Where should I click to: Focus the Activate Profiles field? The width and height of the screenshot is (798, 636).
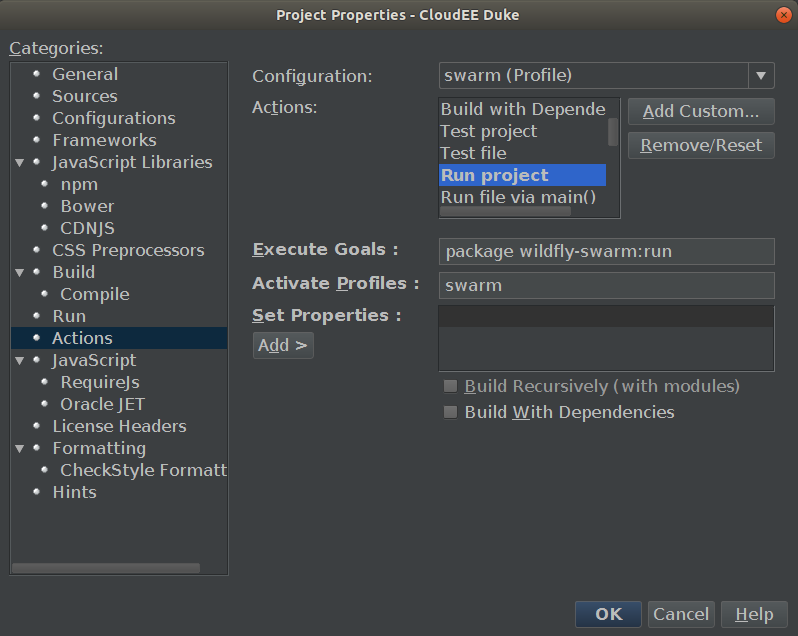tap(606, 285)
